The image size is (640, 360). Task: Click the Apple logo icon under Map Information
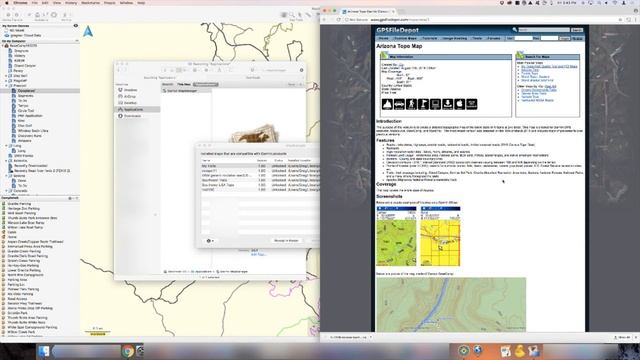[x=460, y=104]
